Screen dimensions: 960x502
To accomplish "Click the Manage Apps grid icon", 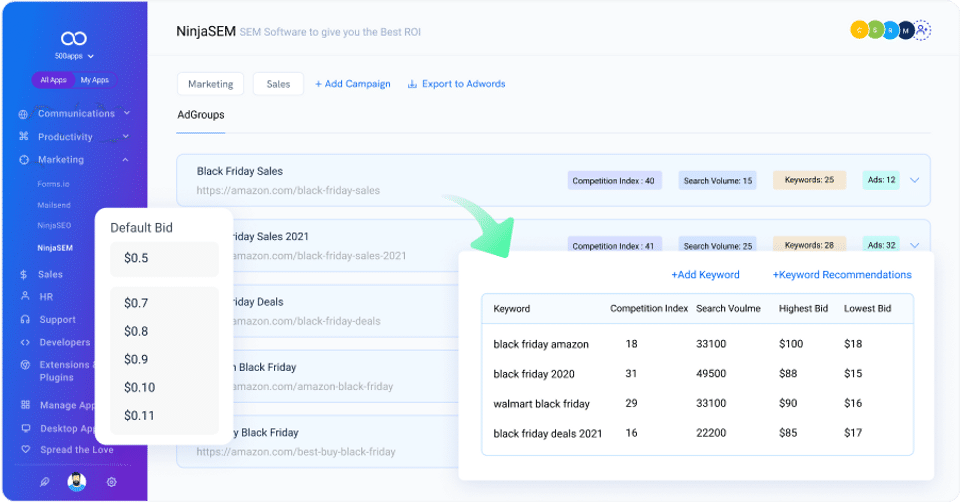I will pos(25,405).
